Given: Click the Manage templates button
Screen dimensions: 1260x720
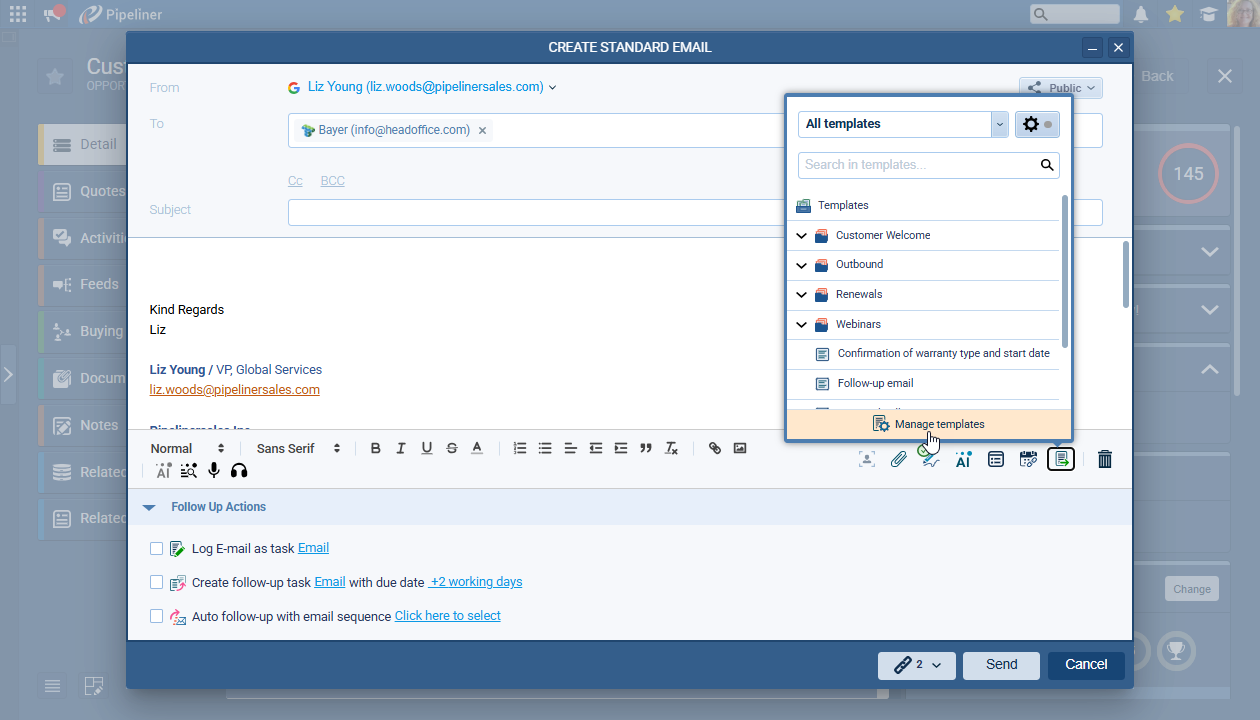Looking at the screenshot, I should pos(929,424).
